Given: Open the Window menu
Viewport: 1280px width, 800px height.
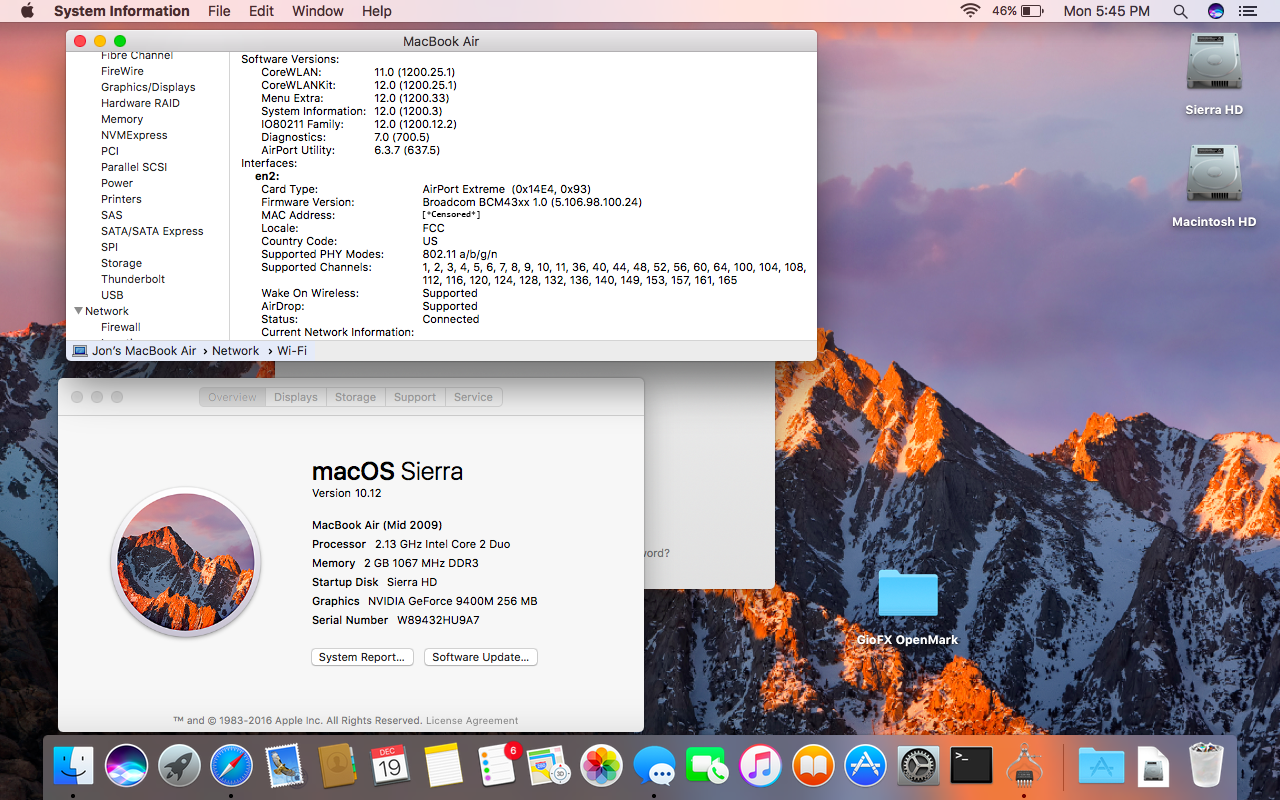Looking at the screenshot, I should pos(316,11).
